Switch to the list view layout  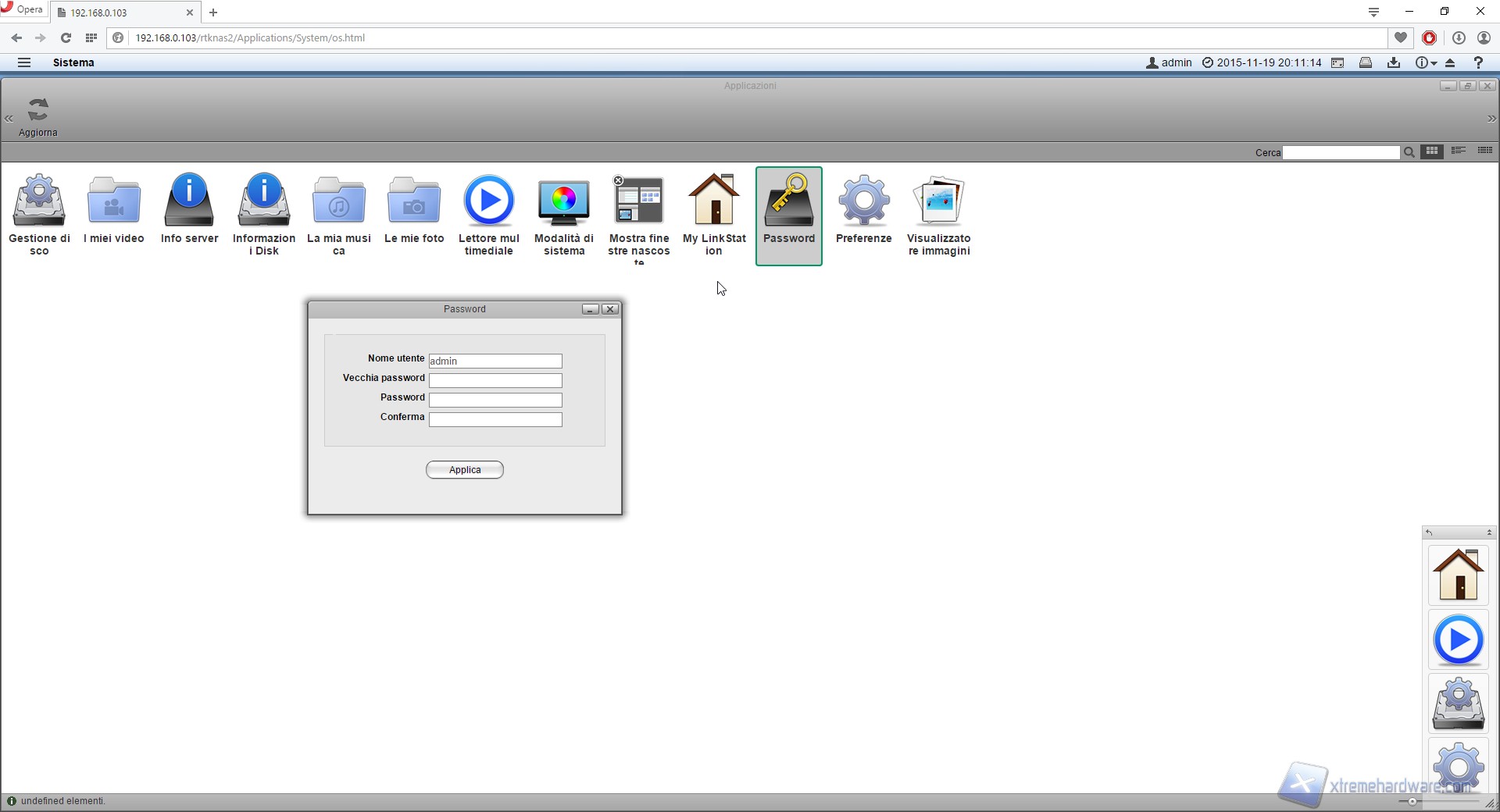pos(1459,151)
